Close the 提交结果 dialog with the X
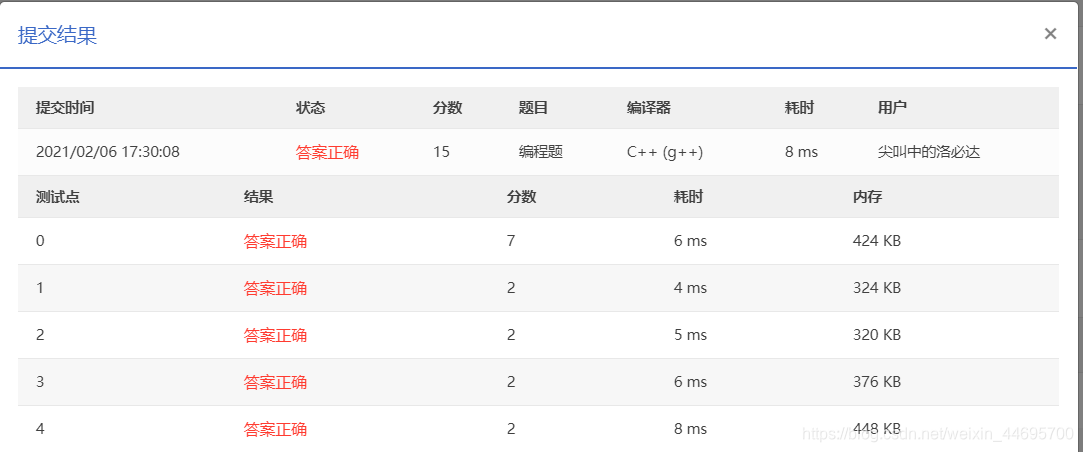 coord(1050,34)
